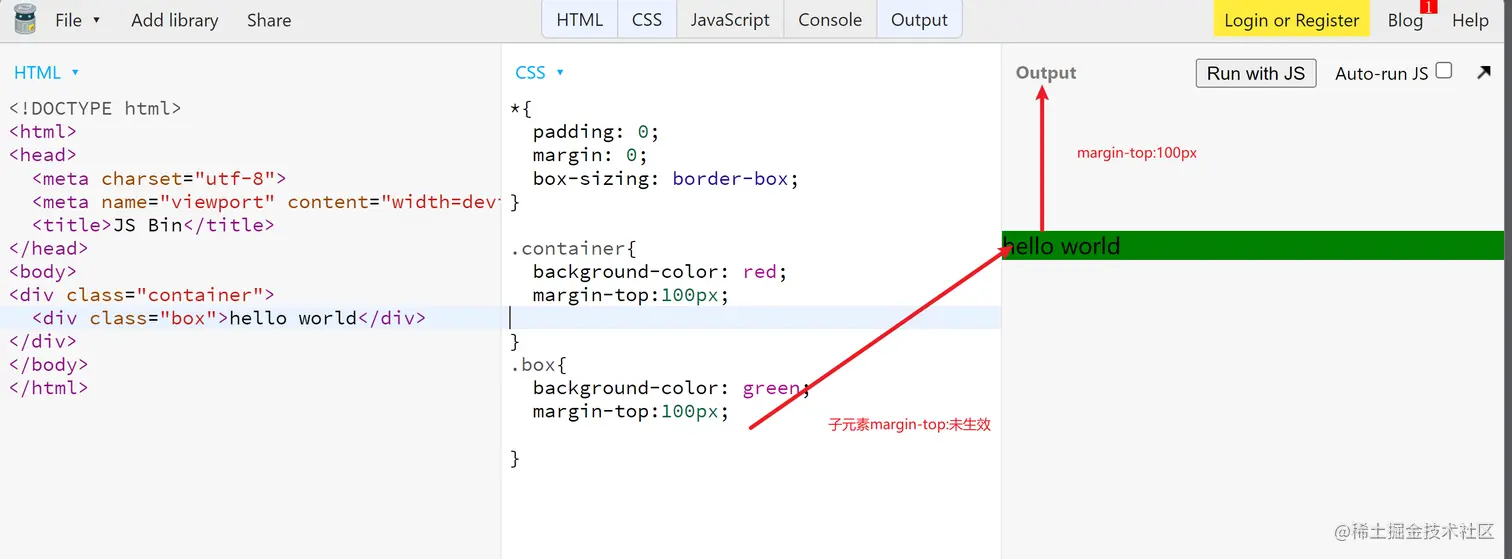Toggle the HTML panel tab
The height and width of the screenshot is (559, 1512).
(580, 20)
